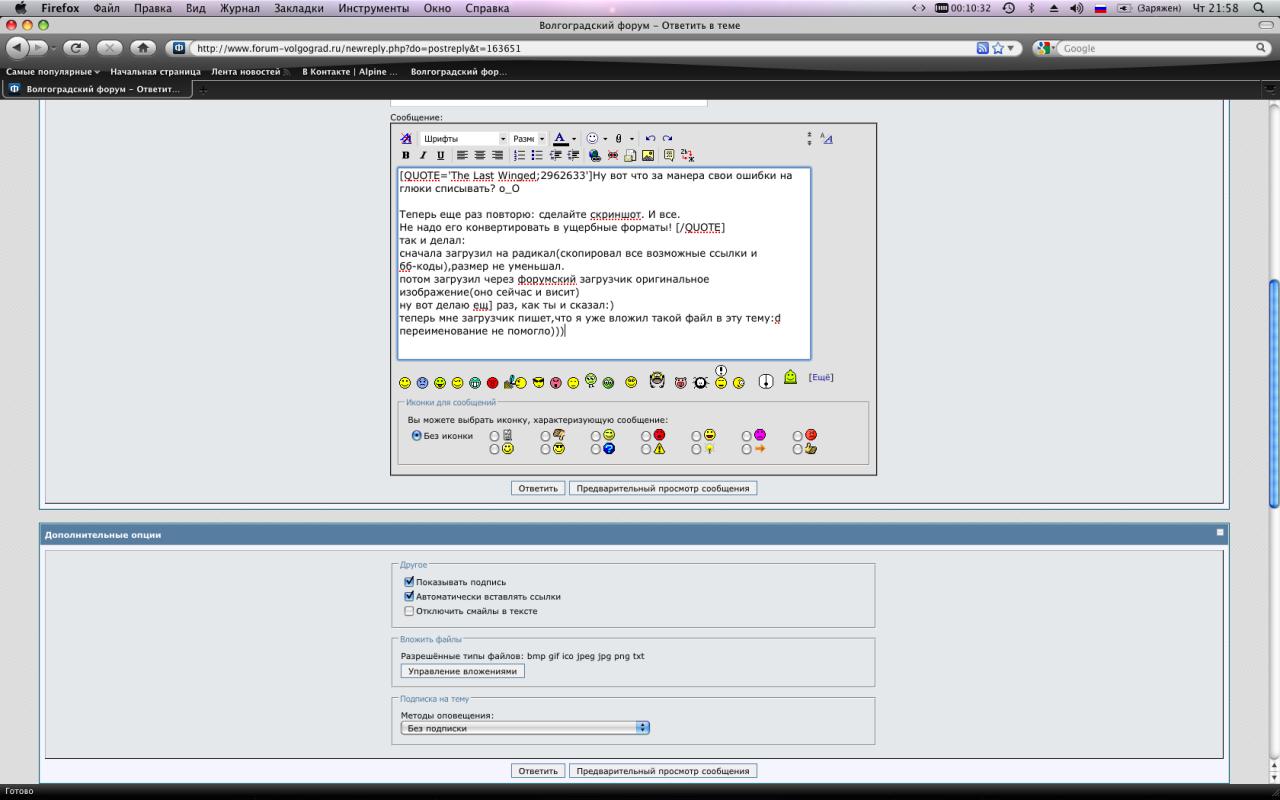This screenshot has width=1280, height=800.
Task: Click the "[Ещё]" smileys link
Action: click(x=820, y=377)
